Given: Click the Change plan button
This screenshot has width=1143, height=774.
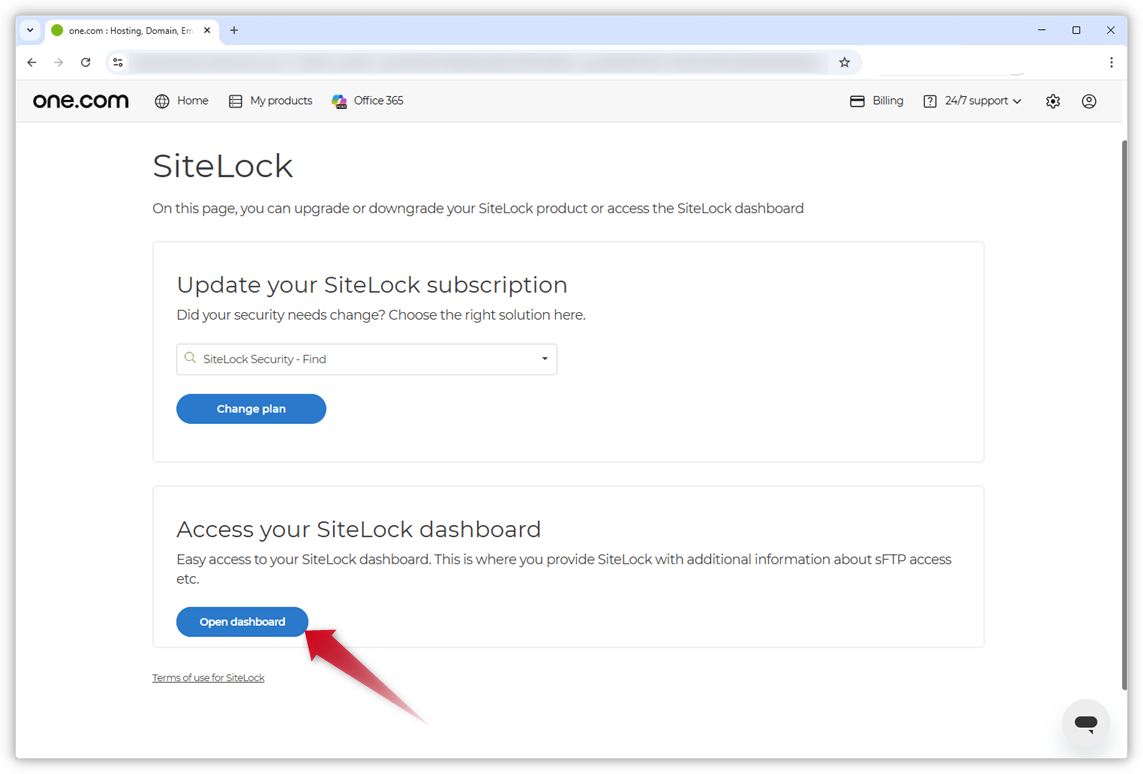Looking at the screenshot, I should click(x=251, y=408).
